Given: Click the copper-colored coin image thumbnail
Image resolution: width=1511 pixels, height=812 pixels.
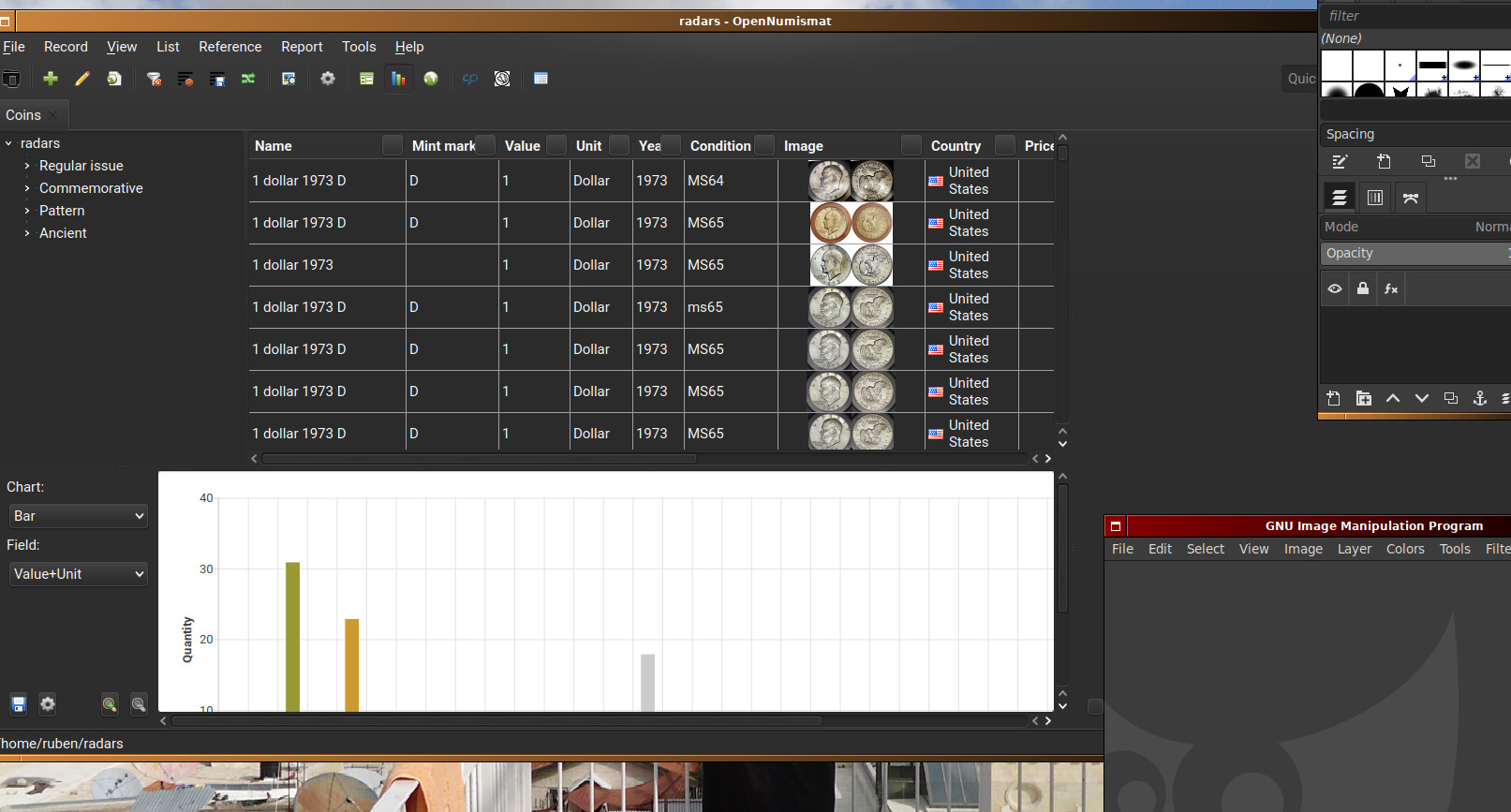Looking at the screenshot, I should click(851, 223).
